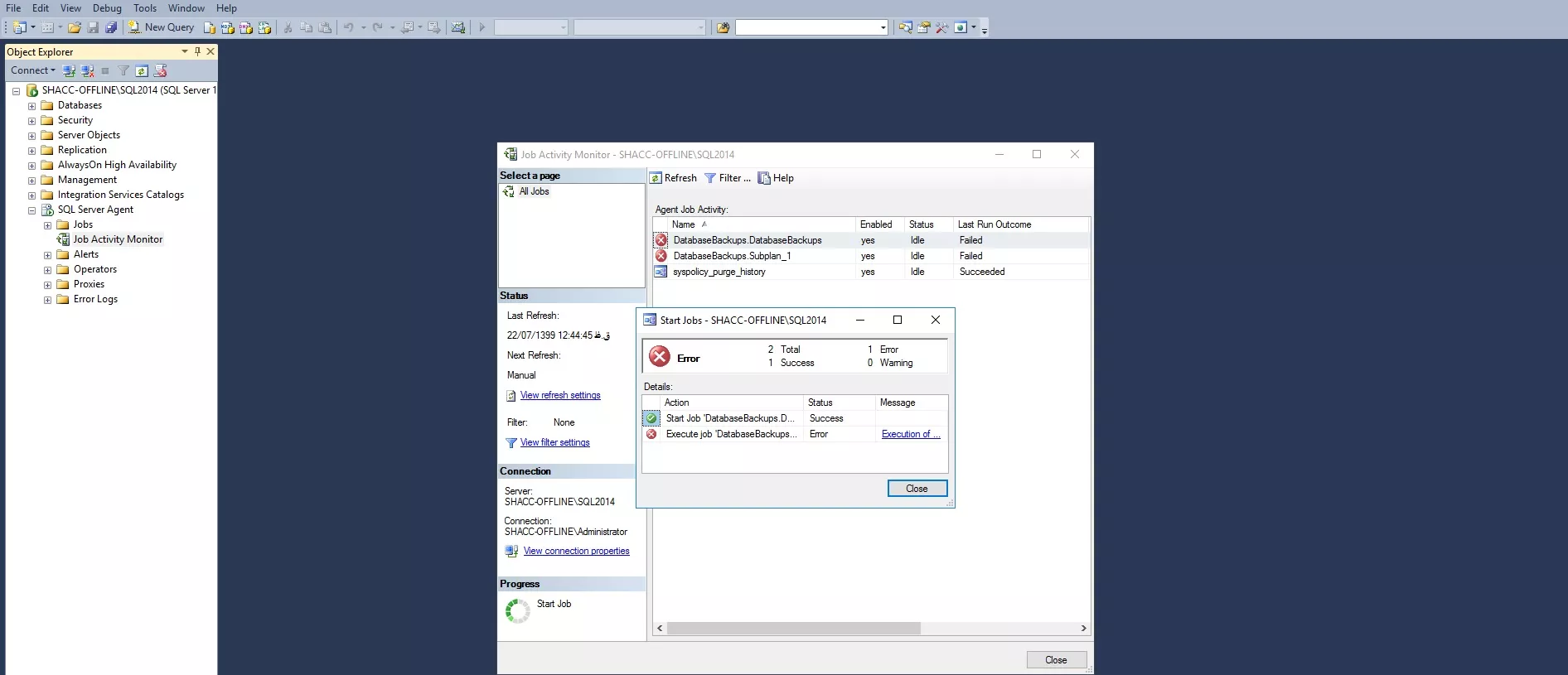Open the View menu
This screenshot has width=1568, height=675.
(70, 8)
